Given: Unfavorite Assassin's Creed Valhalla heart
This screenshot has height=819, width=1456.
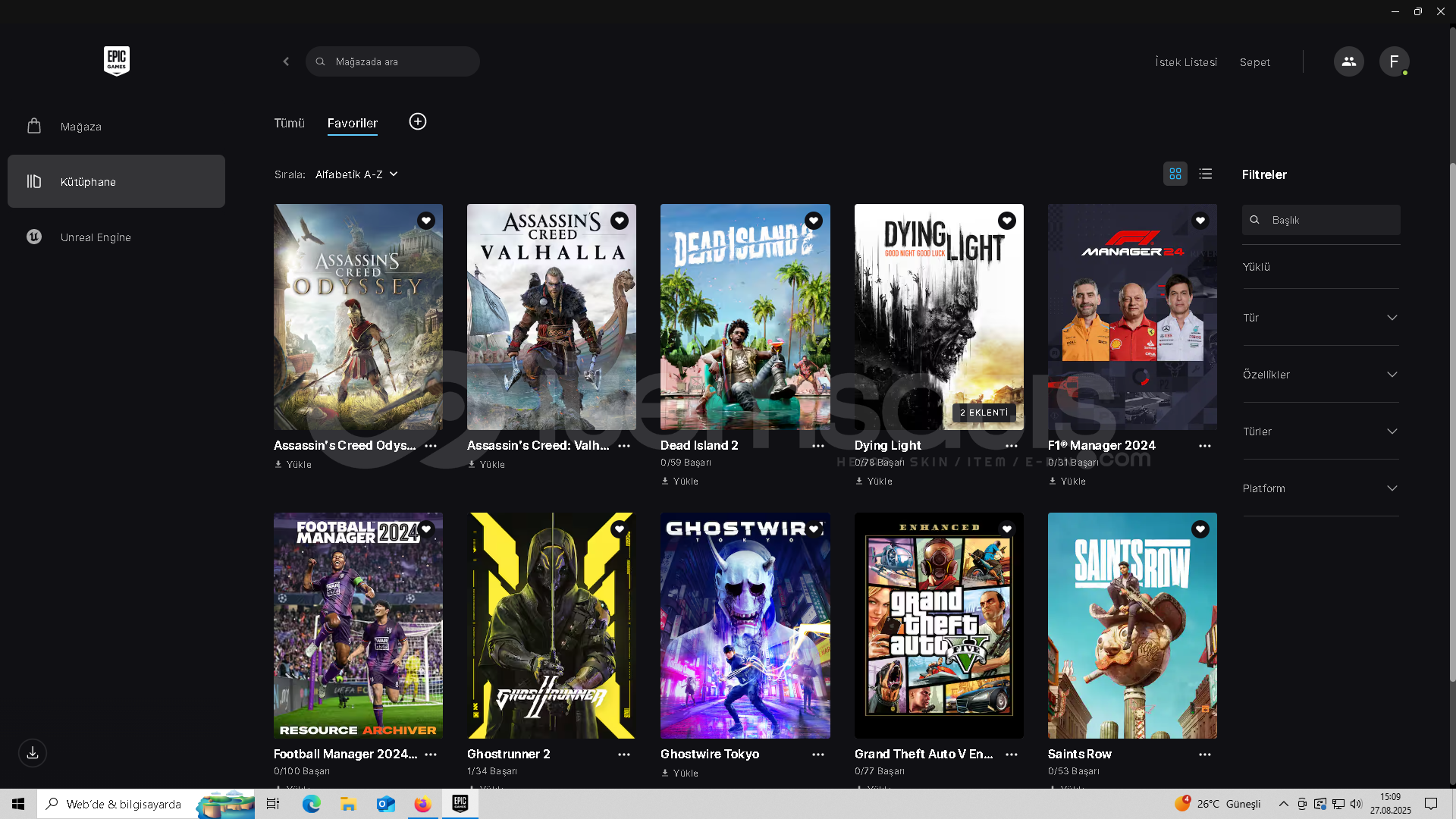Looking at the screenshot, I should tap(620, 221).
